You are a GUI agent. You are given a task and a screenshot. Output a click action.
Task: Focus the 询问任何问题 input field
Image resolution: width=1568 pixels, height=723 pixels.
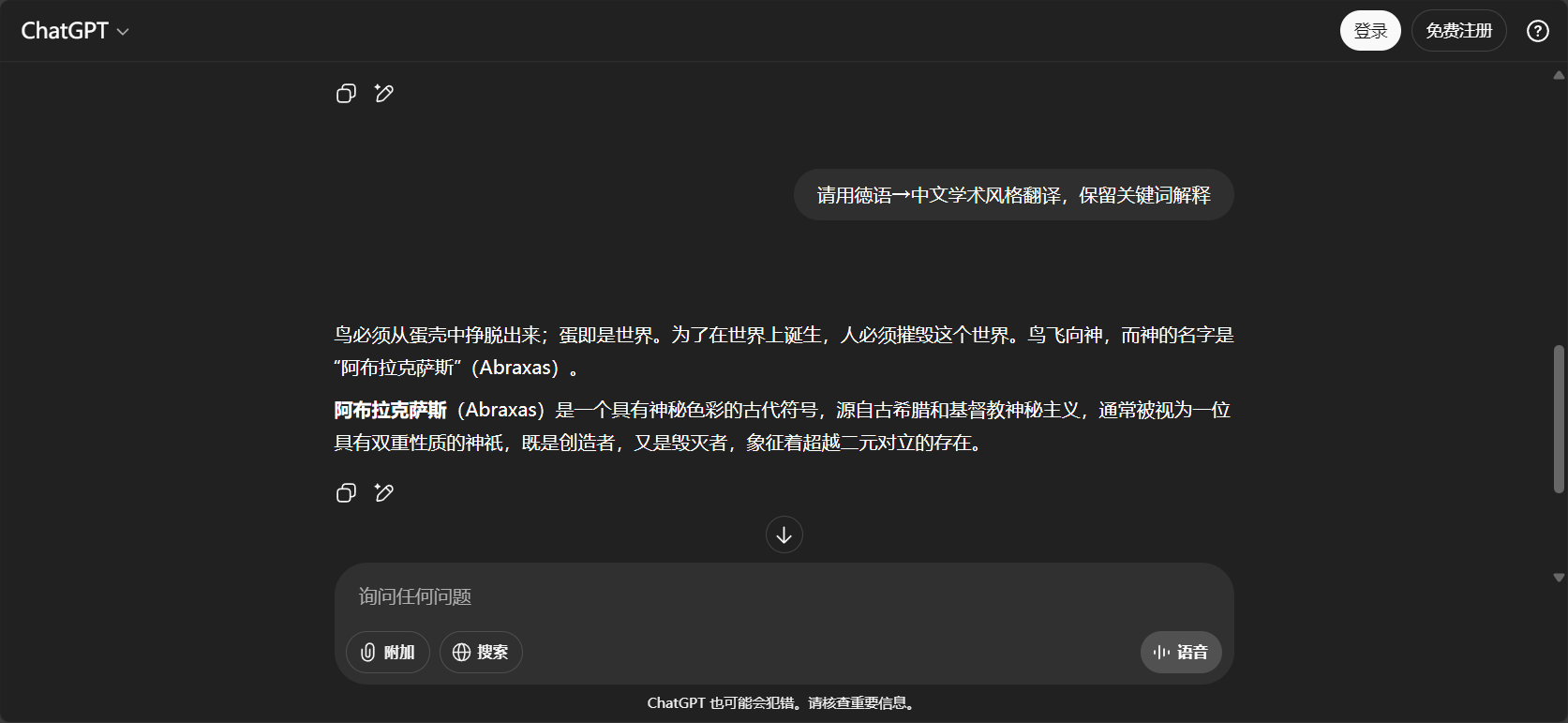784,596
